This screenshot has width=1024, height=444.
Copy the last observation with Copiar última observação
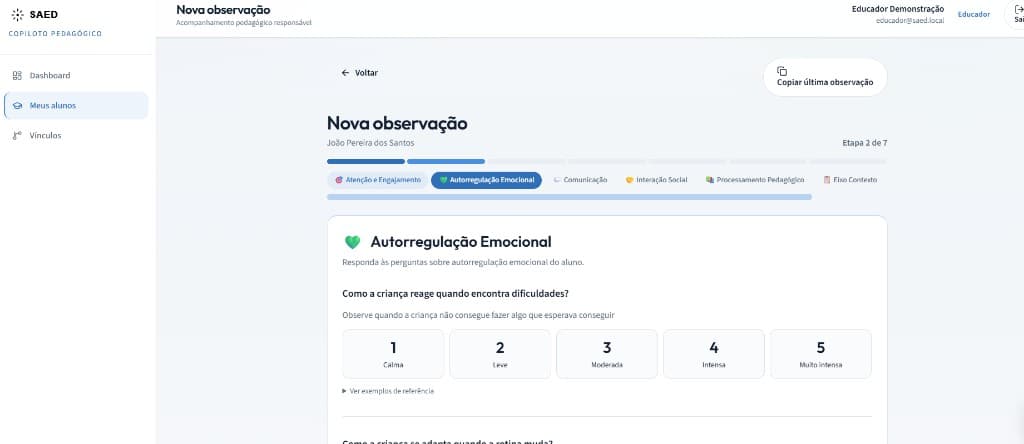(x=825, y=77)
